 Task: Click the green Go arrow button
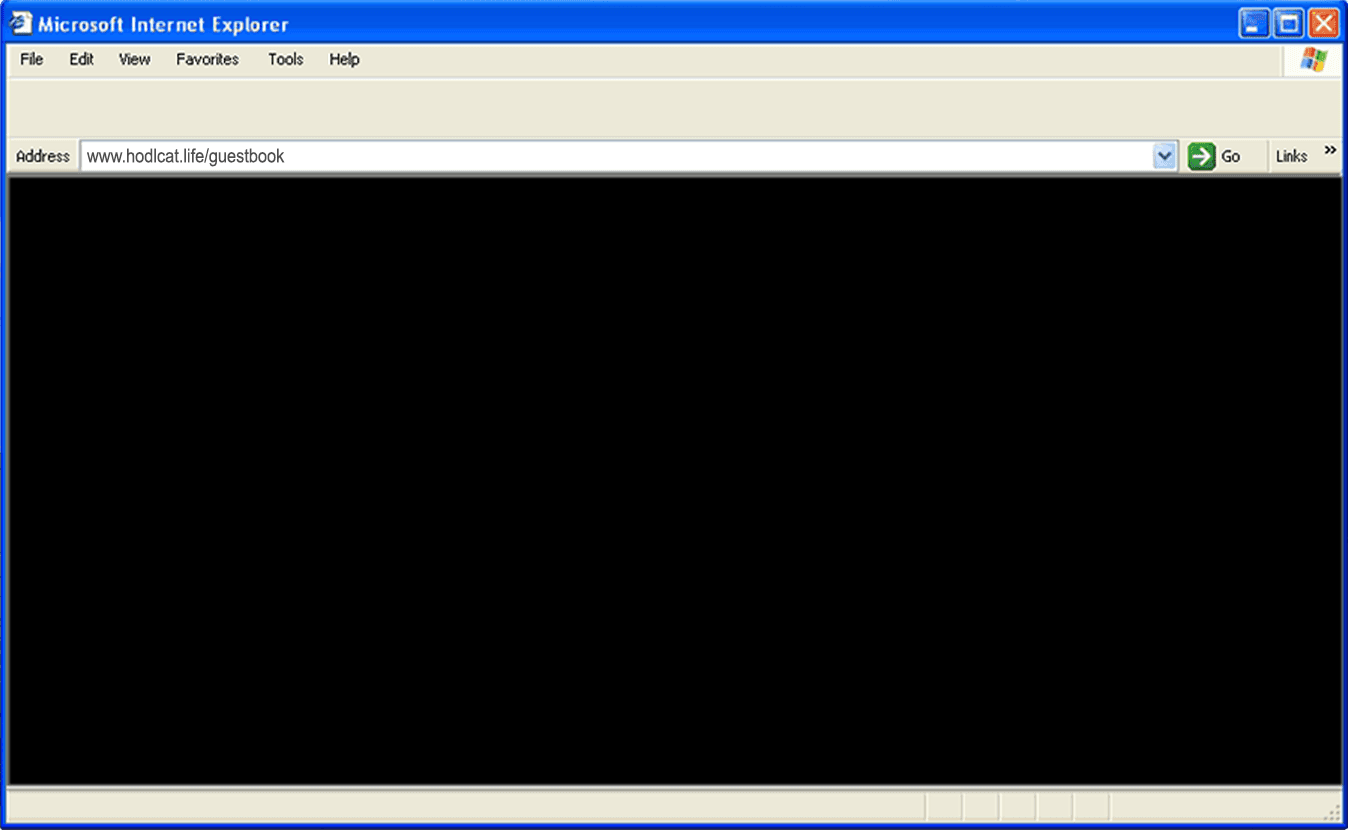[1201, 156]
